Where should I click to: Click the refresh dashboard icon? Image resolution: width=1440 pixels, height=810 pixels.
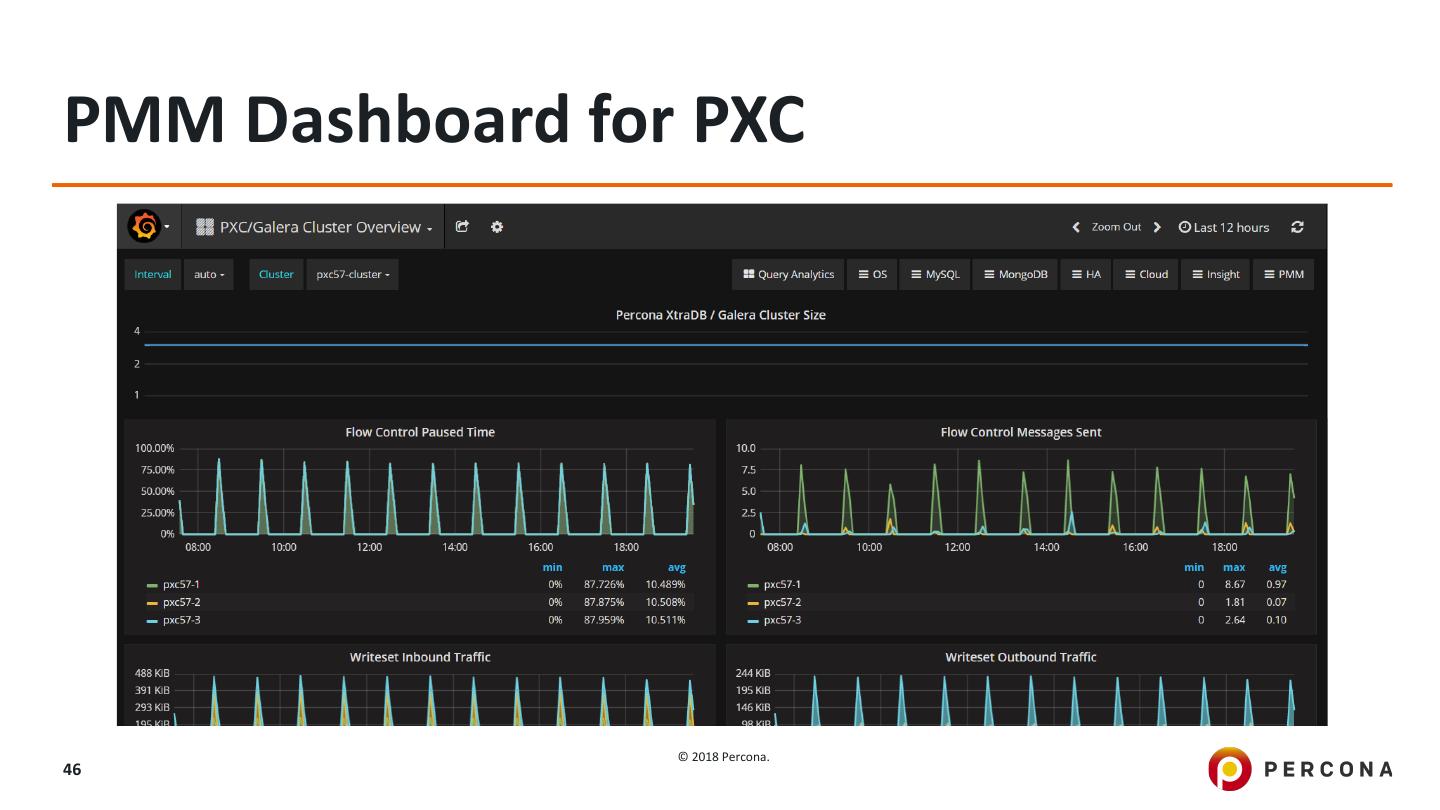pos(1297,227)
